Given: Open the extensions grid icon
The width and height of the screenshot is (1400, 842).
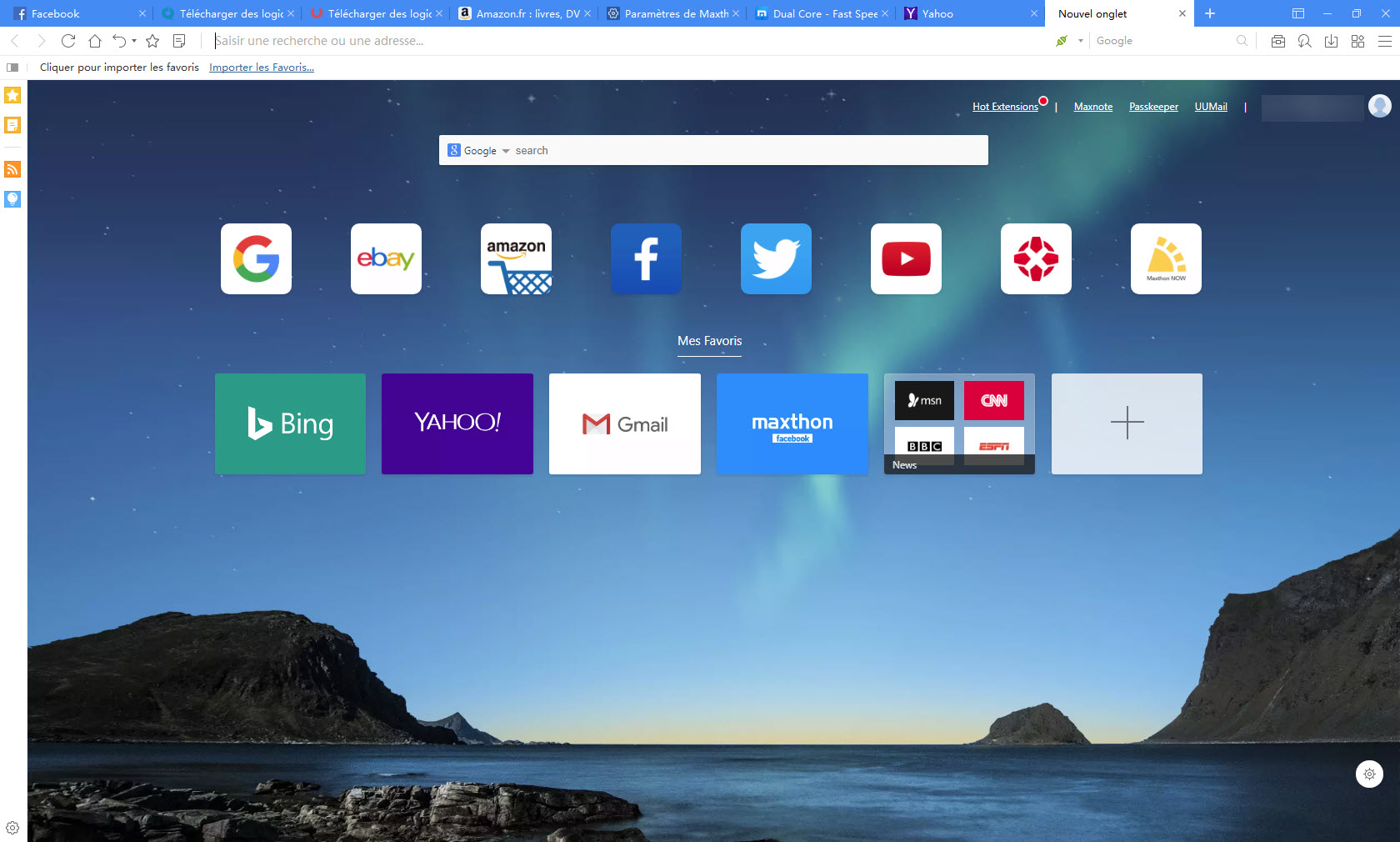Looking at the screenshot, I should coord(1358,41).
